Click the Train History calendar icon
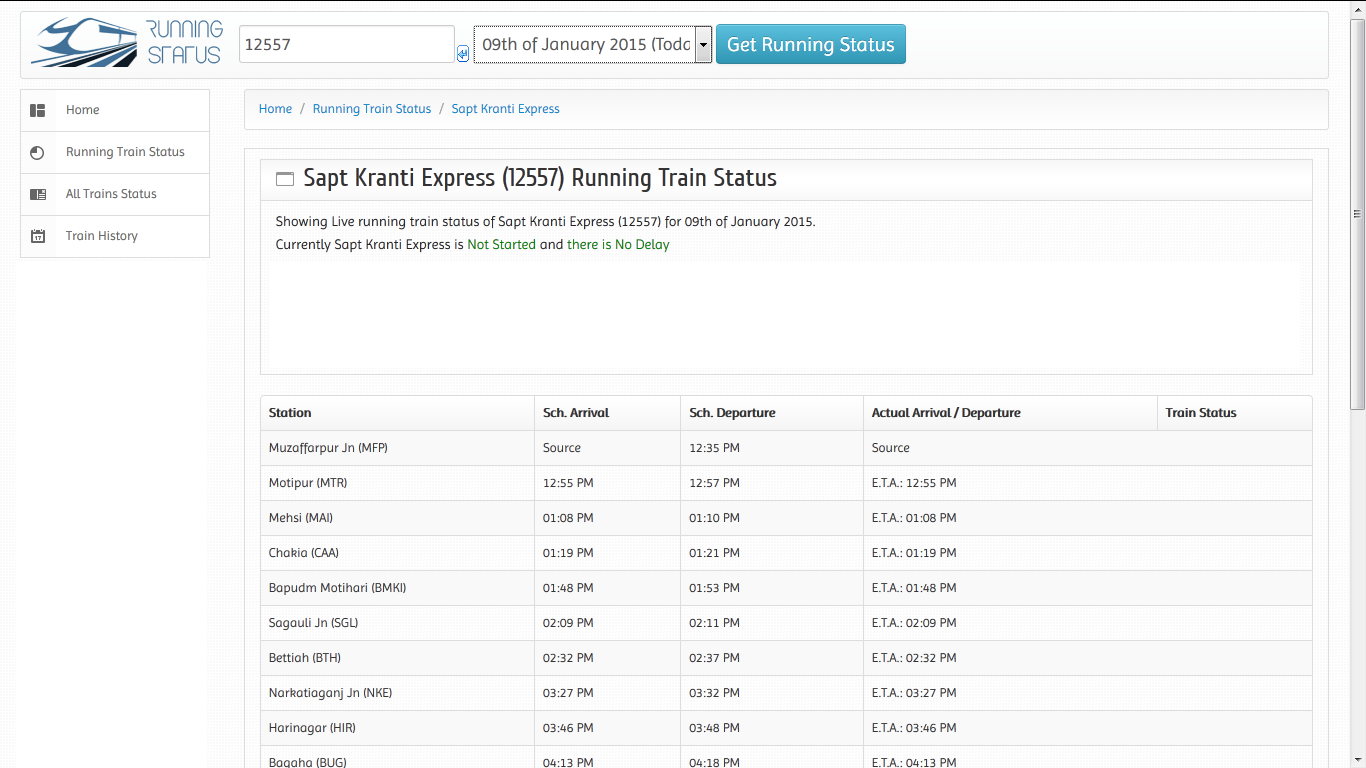This screenshot has width=1366, height=768. click(38, 236)
